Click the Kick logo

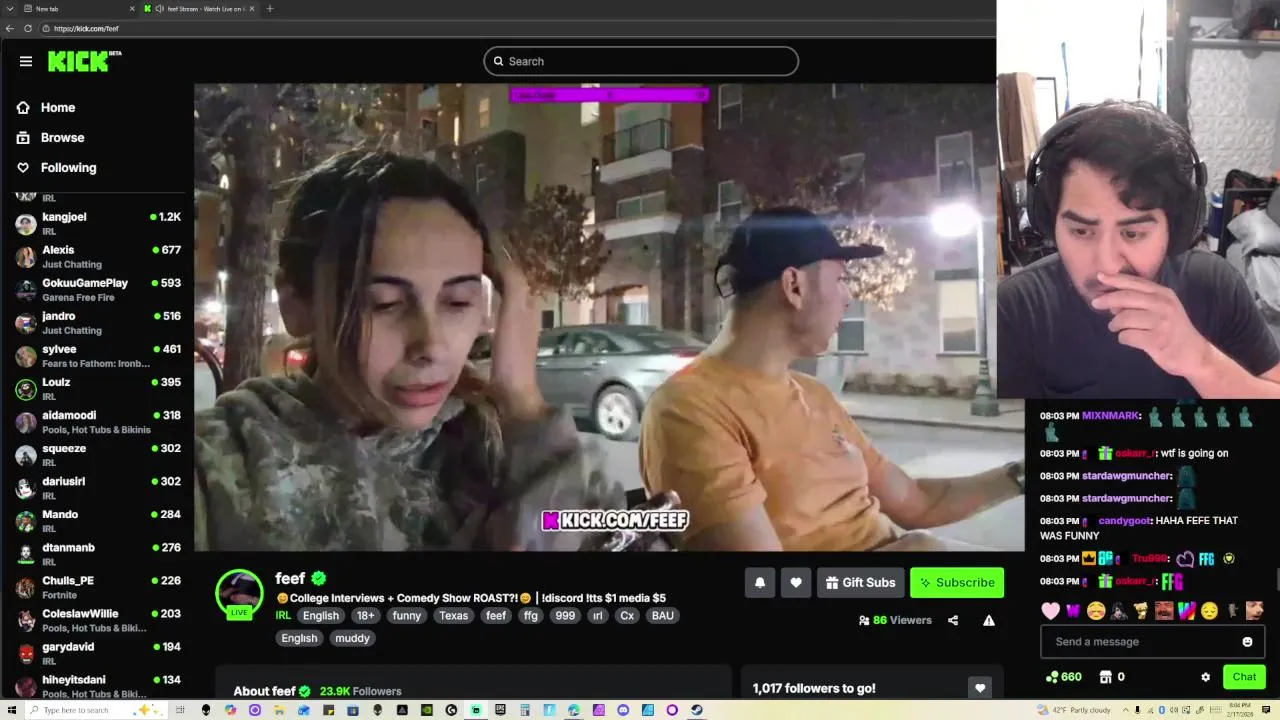(x=84, y=61)
